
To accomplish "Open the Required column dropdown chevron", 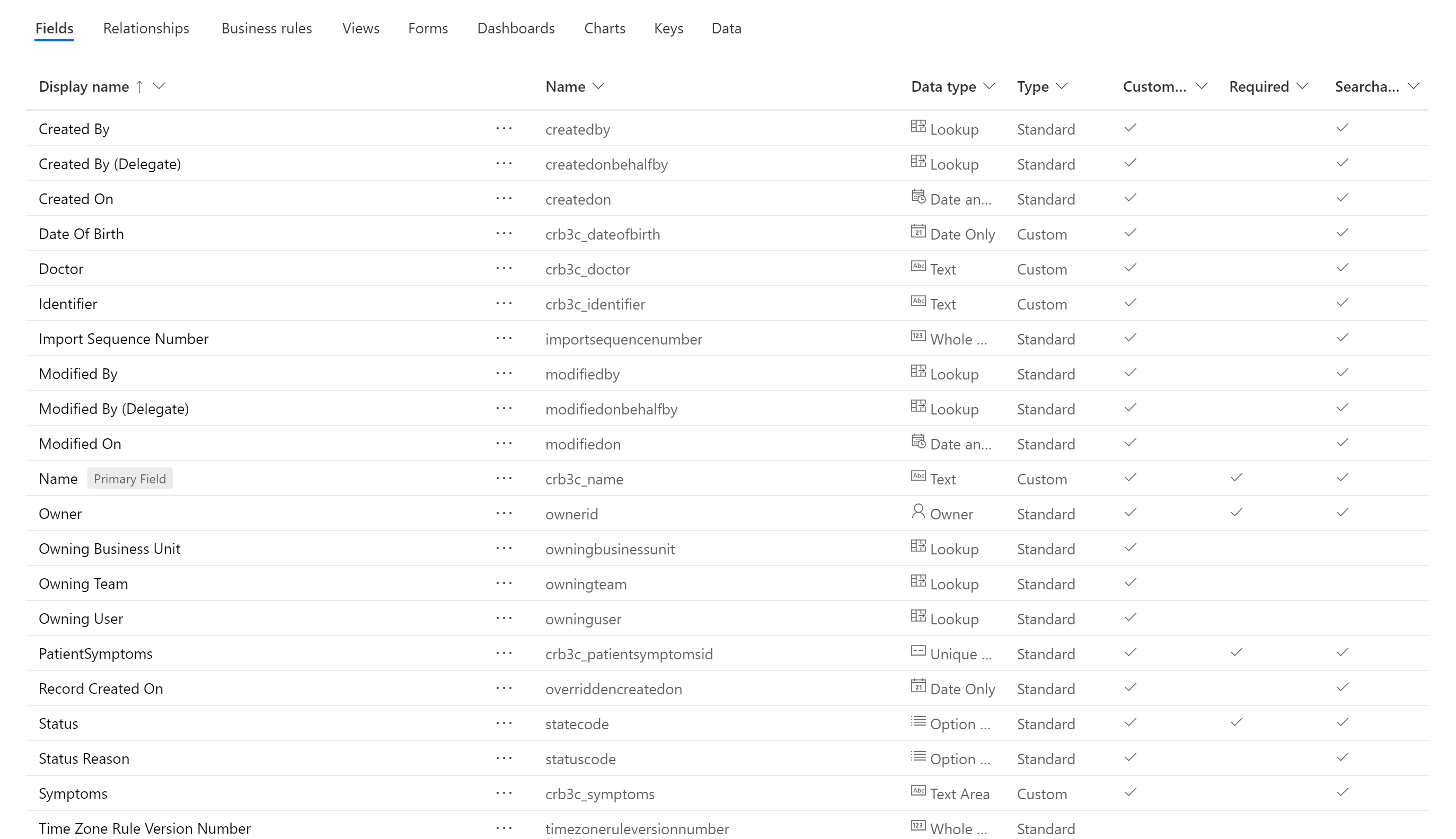I will point(1302,86).
